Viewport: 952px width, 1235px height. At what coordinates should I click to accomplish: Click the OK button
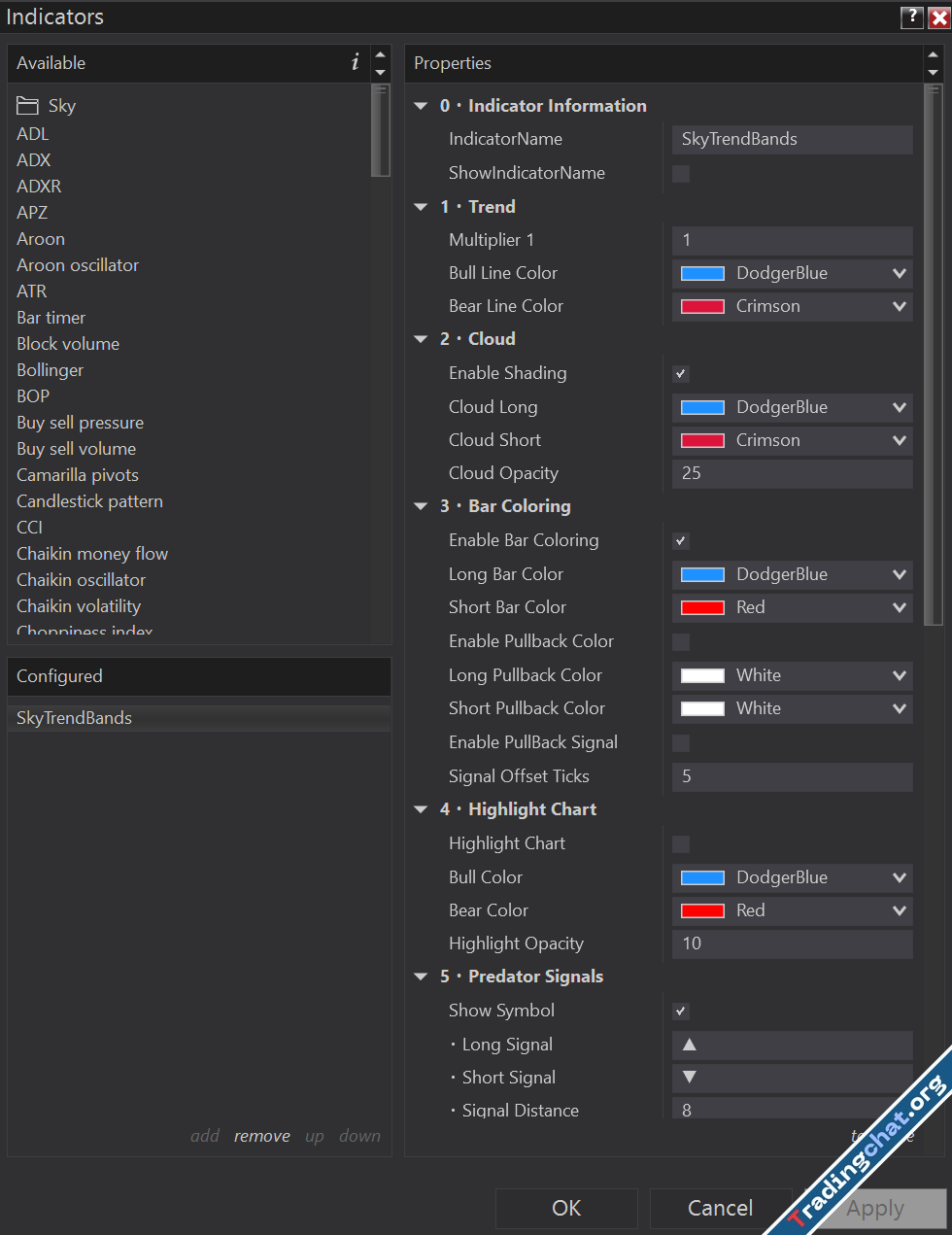(566, 1208)
